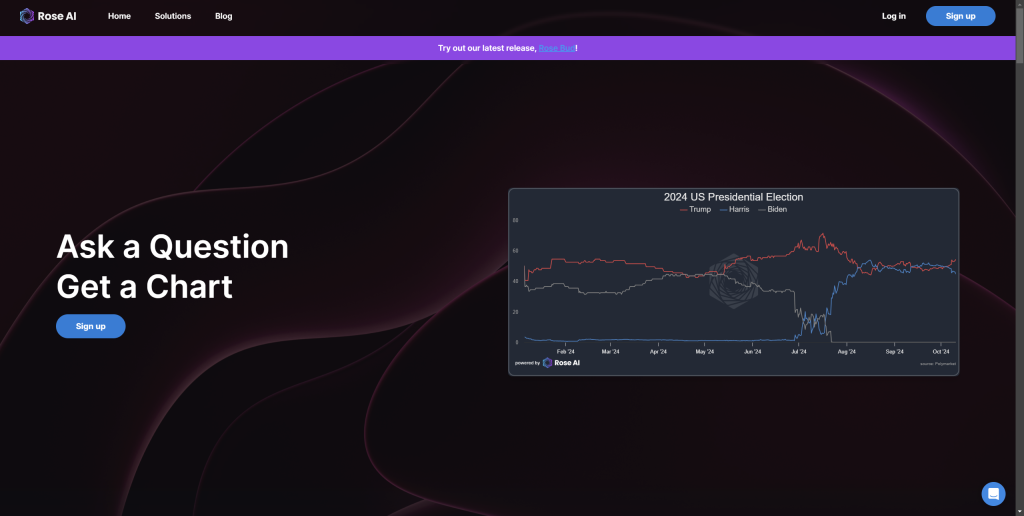Click the Feb '24 axis label
The width and height of the screenshot is (1024, 516).
pyautogui.click(x=566, y=351)
